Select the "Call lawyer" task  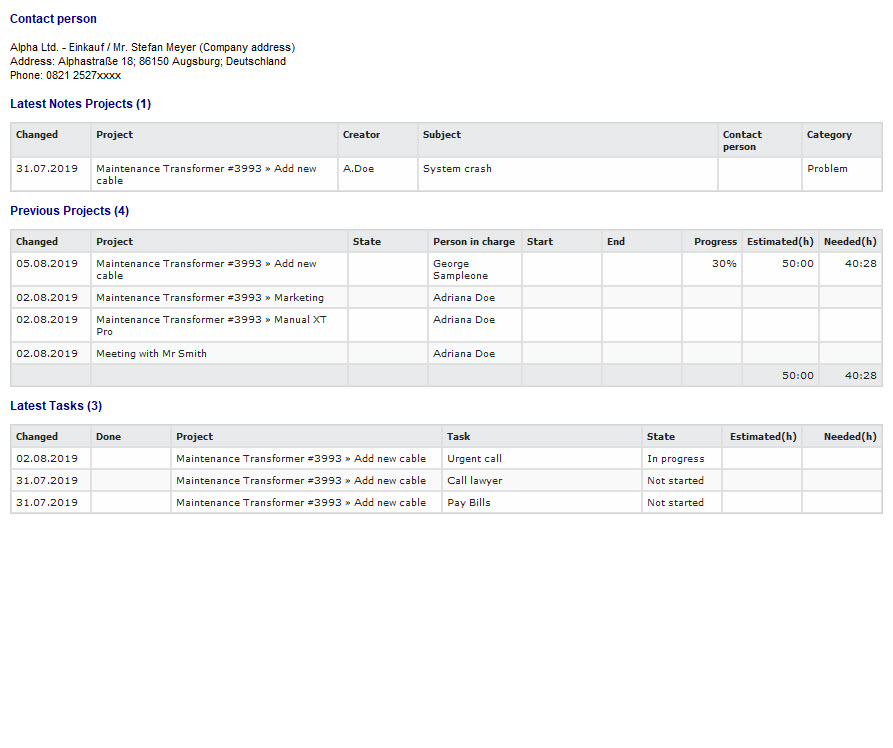[x=474, y=481]
